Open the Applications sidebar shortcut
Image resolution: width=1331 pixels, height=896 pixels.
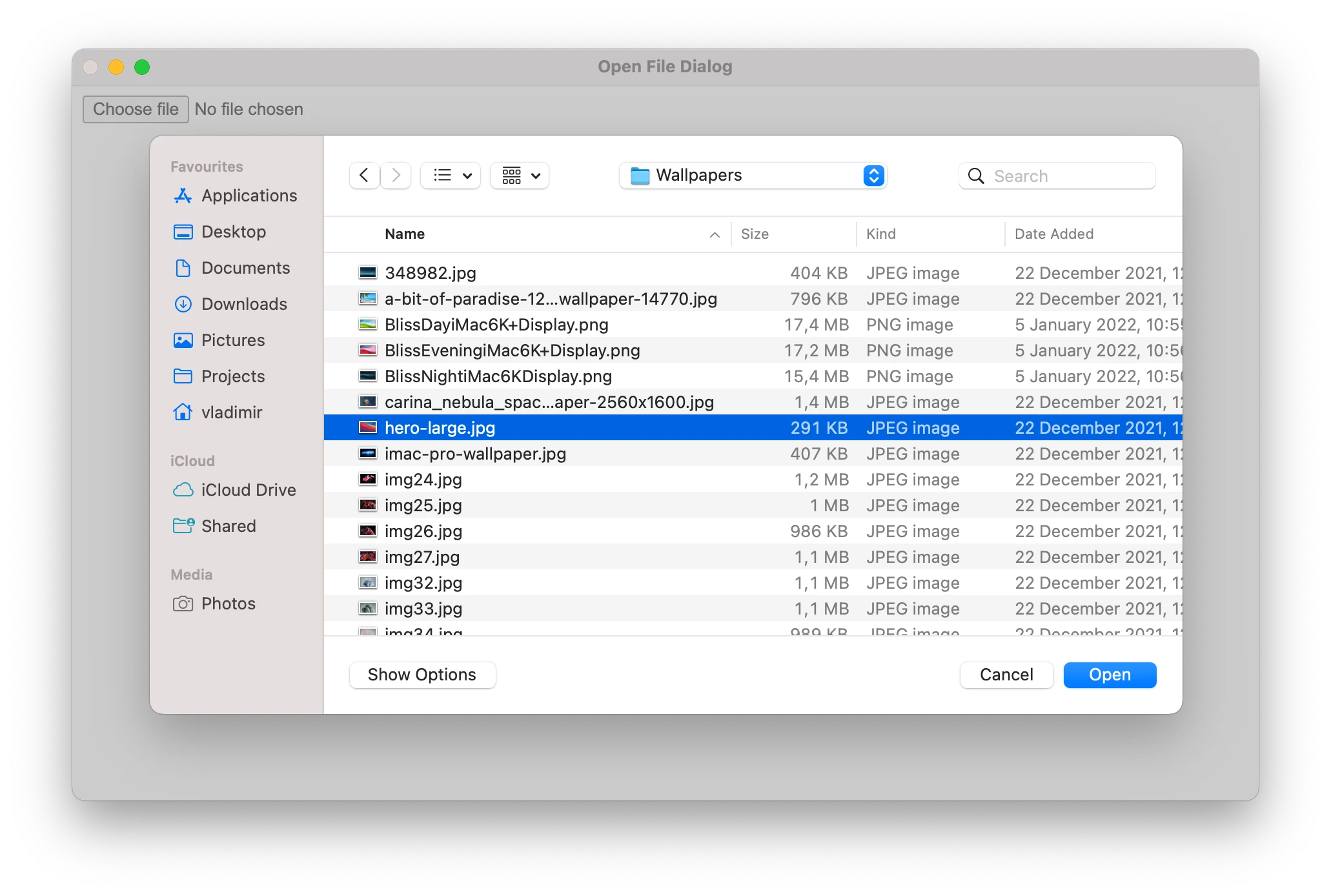point(249,196)
